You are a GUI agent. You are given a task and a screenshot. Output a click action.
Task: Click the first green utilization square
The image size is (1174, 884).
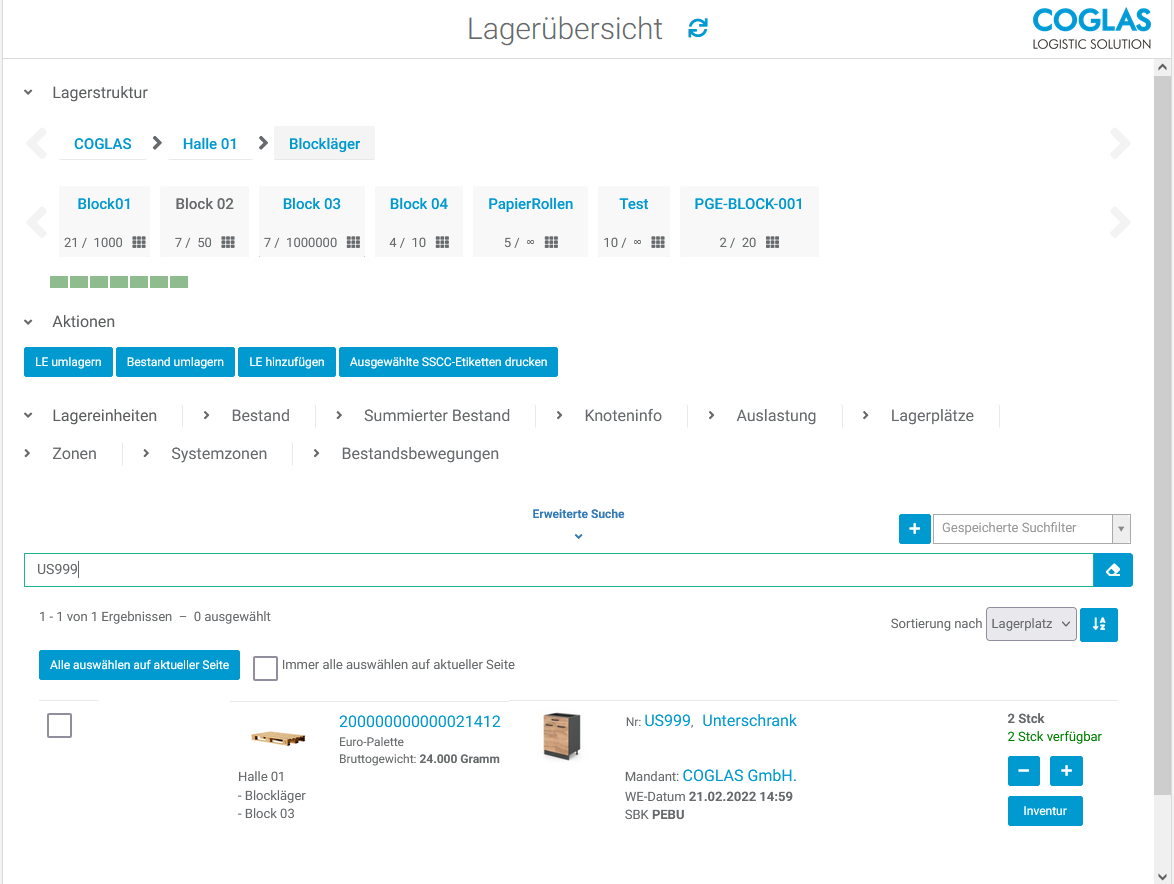(59, 282)
